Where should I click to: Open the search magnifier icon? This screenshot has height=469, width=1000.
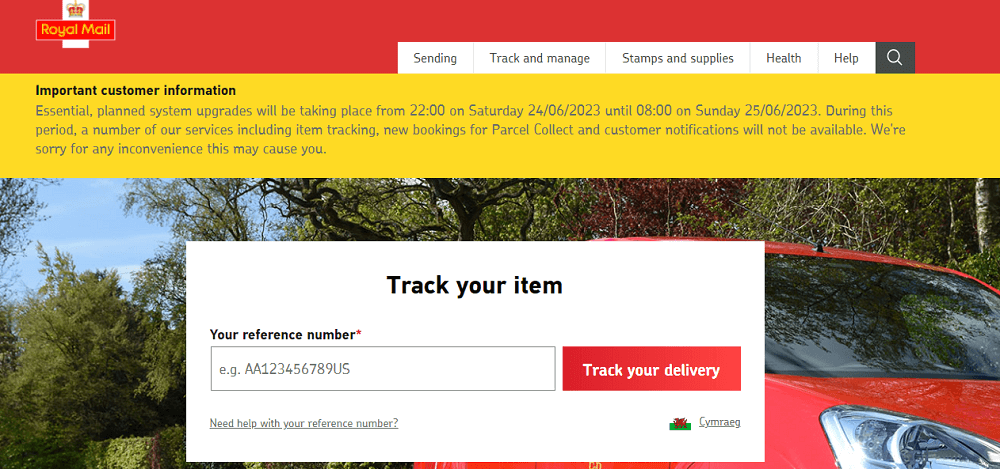pos(895,58)
